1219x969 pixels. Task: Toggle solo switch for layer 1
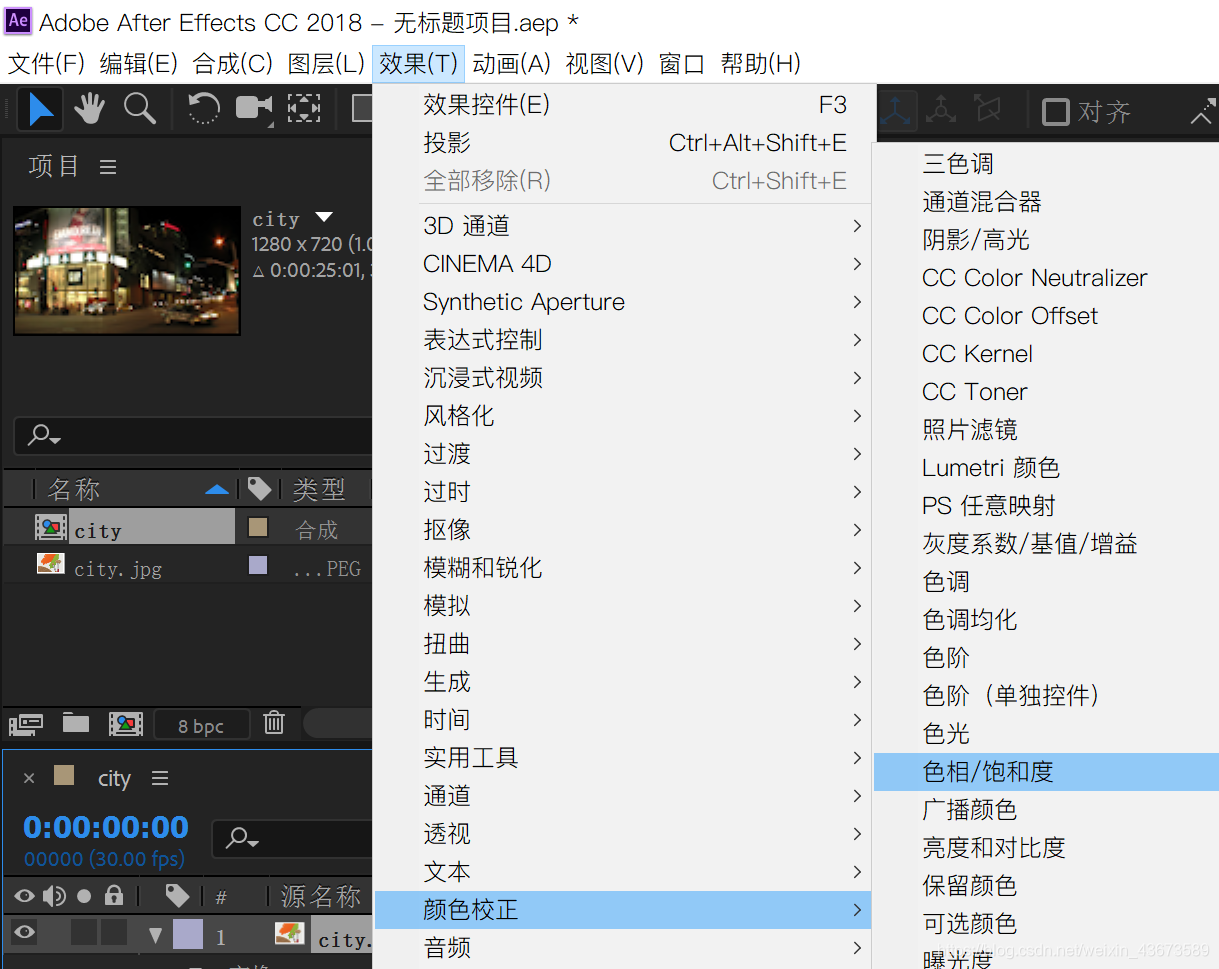84,933
